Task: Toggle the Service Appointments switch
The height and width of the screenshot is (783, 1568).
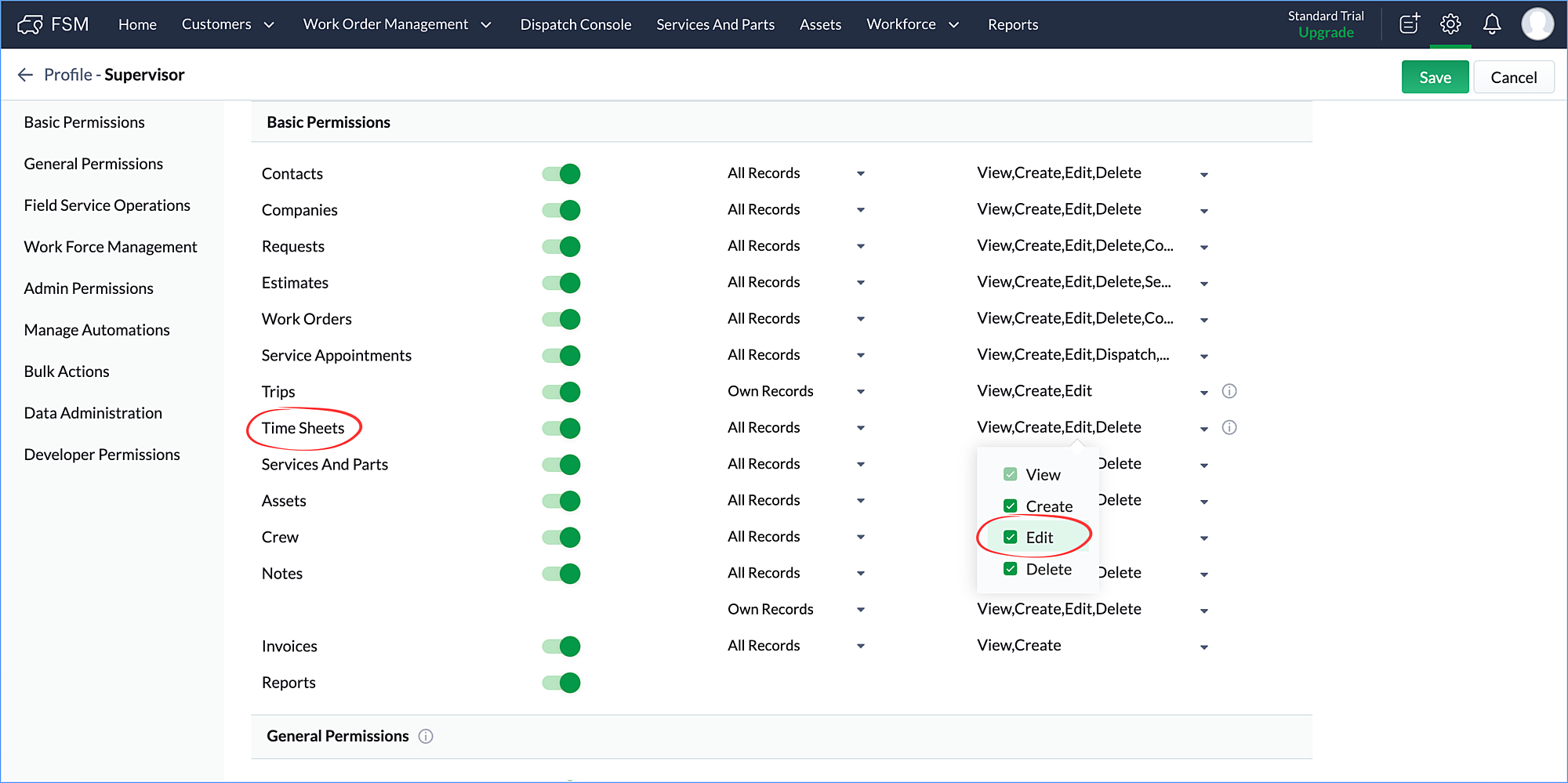Action: click(561, 356)
